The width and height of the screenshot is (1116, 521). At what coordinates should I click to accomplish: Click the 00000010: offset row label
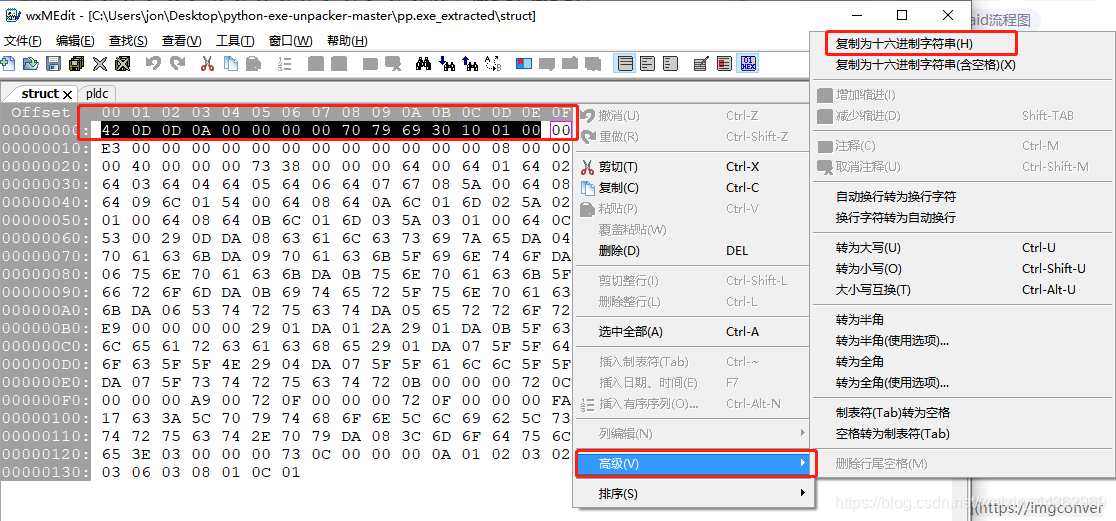point(46,147)
